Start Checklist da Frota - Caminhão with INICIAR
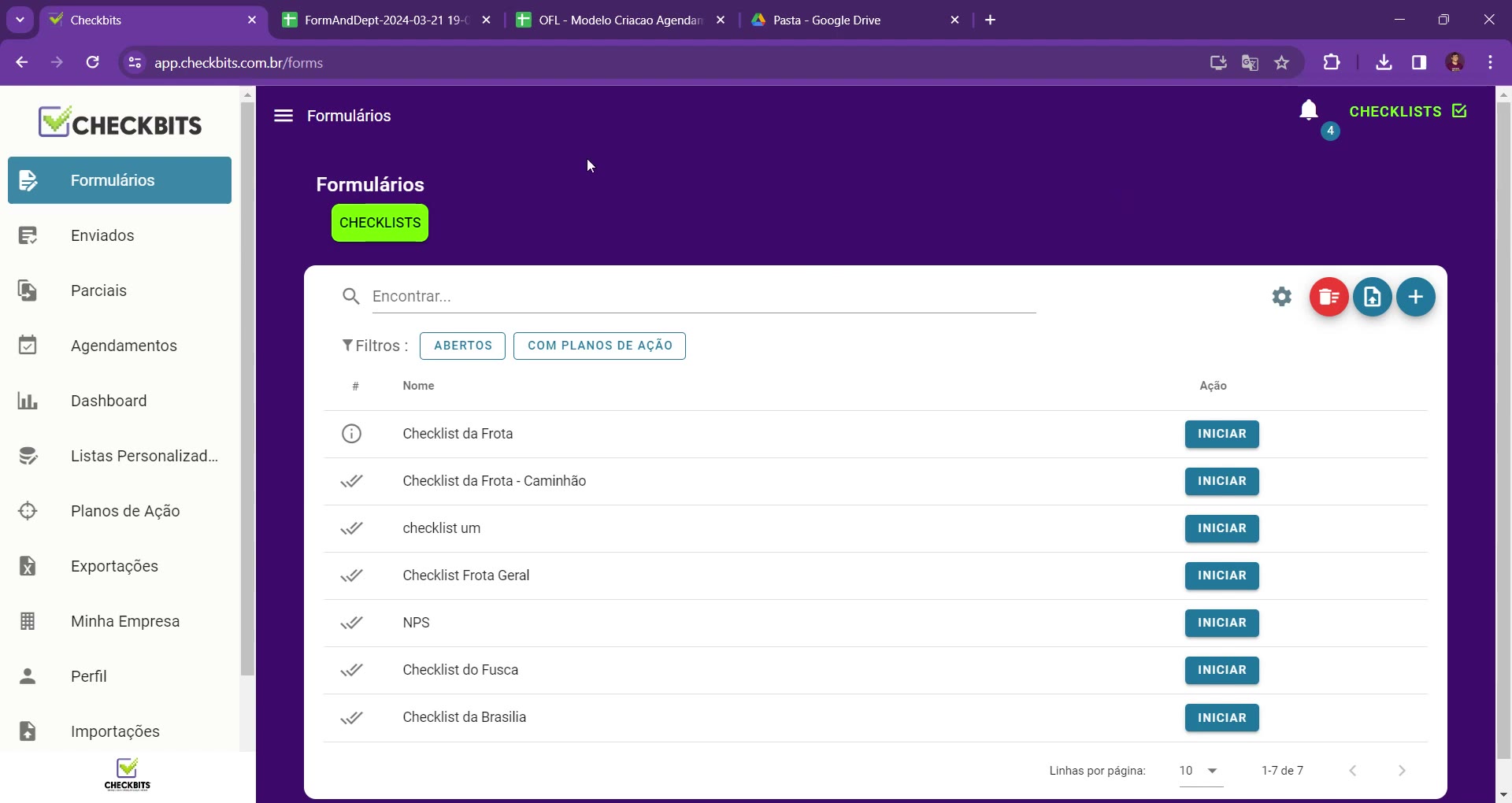The image size is (1512, 803). click(x=1222, y=481)
